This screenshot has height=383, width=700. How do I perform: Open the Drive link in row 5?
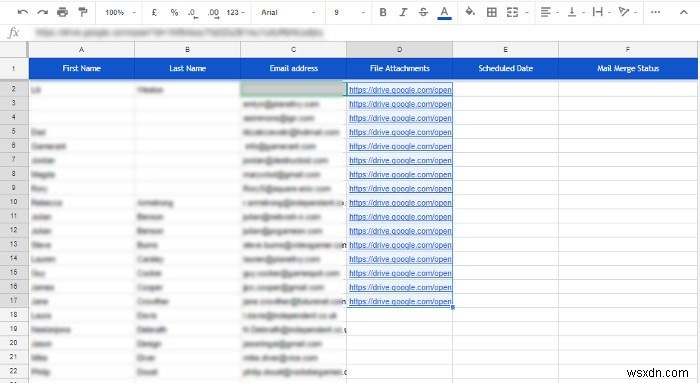pos(400,132)
